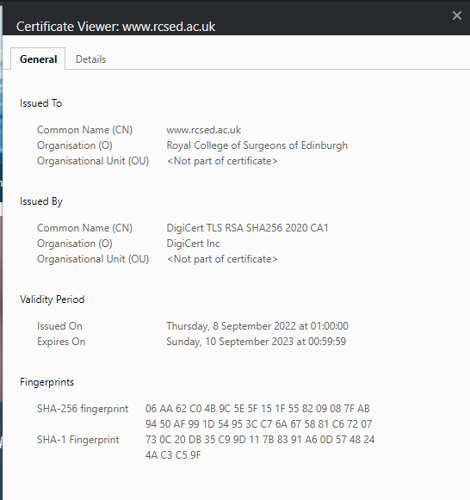Click the Expires On label
This screenshot has height=500, width=470.
point(61,342)
